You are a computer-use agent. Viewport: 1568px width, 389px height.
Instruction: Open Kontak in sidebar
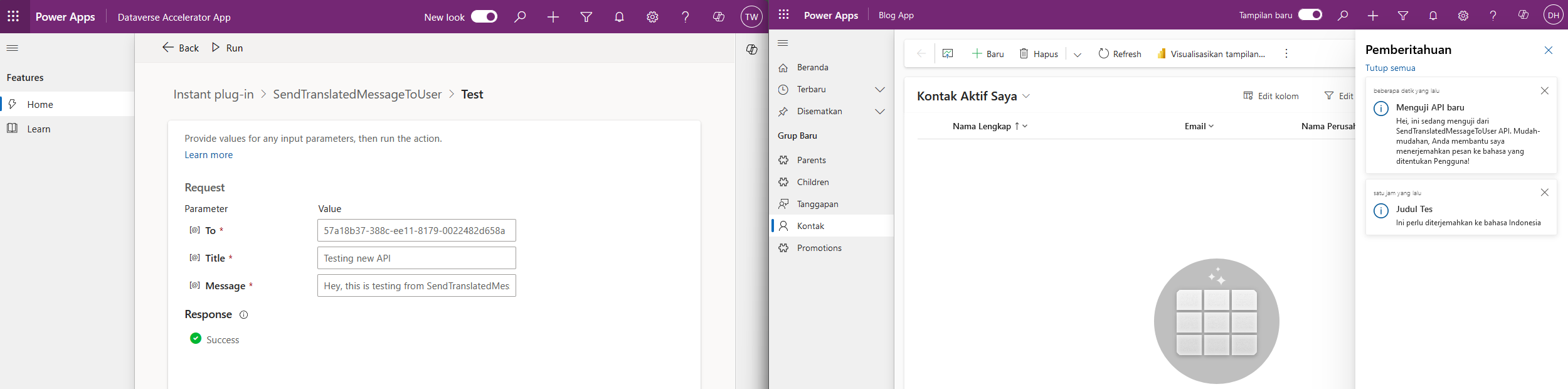pos(832,226)
